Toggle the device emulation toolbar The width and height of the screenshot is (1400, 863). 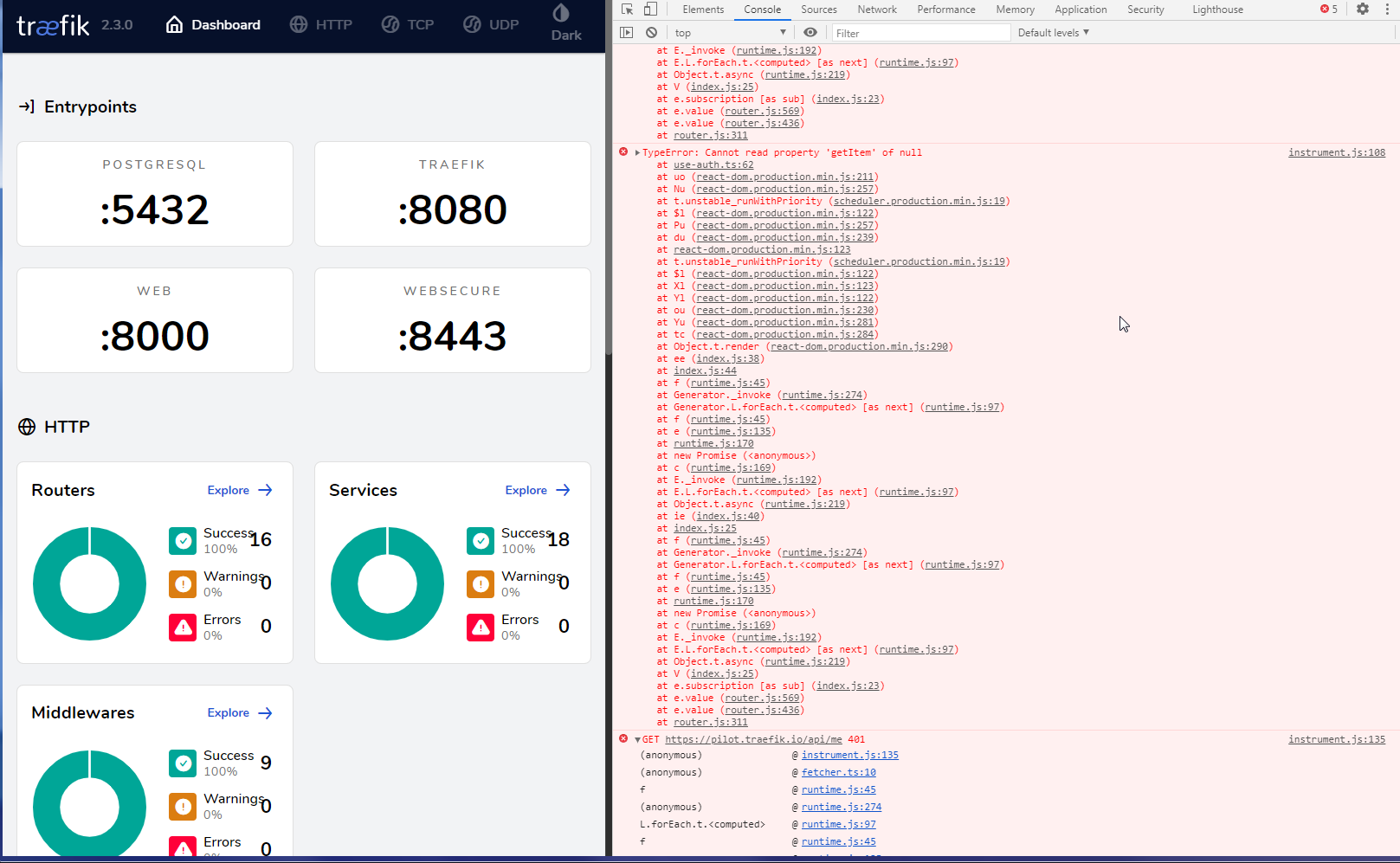click(651, 10)
